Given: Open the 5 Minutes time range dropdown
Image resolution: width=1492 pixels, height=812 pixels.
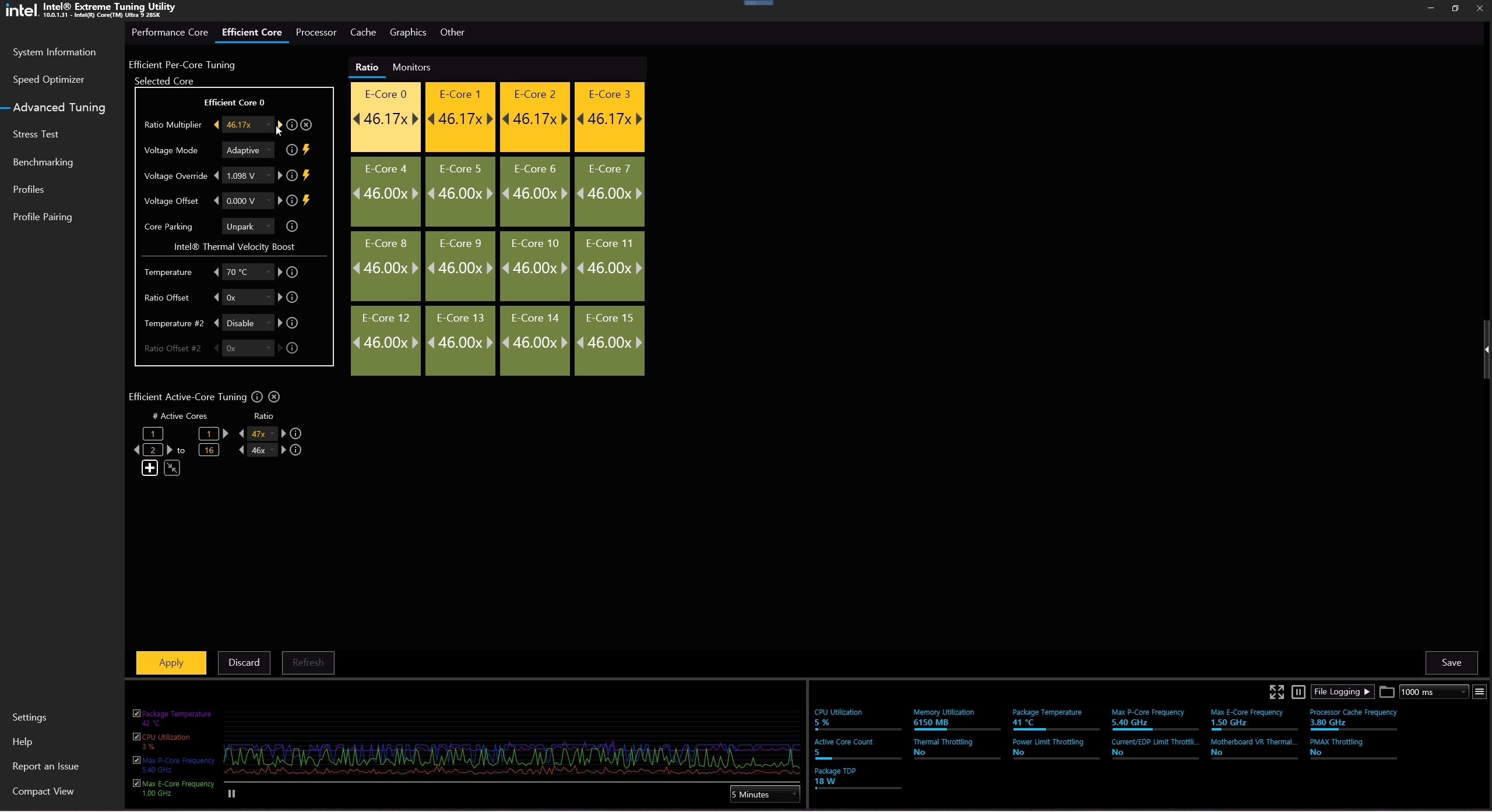Looking at the screenshot, I should [x=765, y=794].
